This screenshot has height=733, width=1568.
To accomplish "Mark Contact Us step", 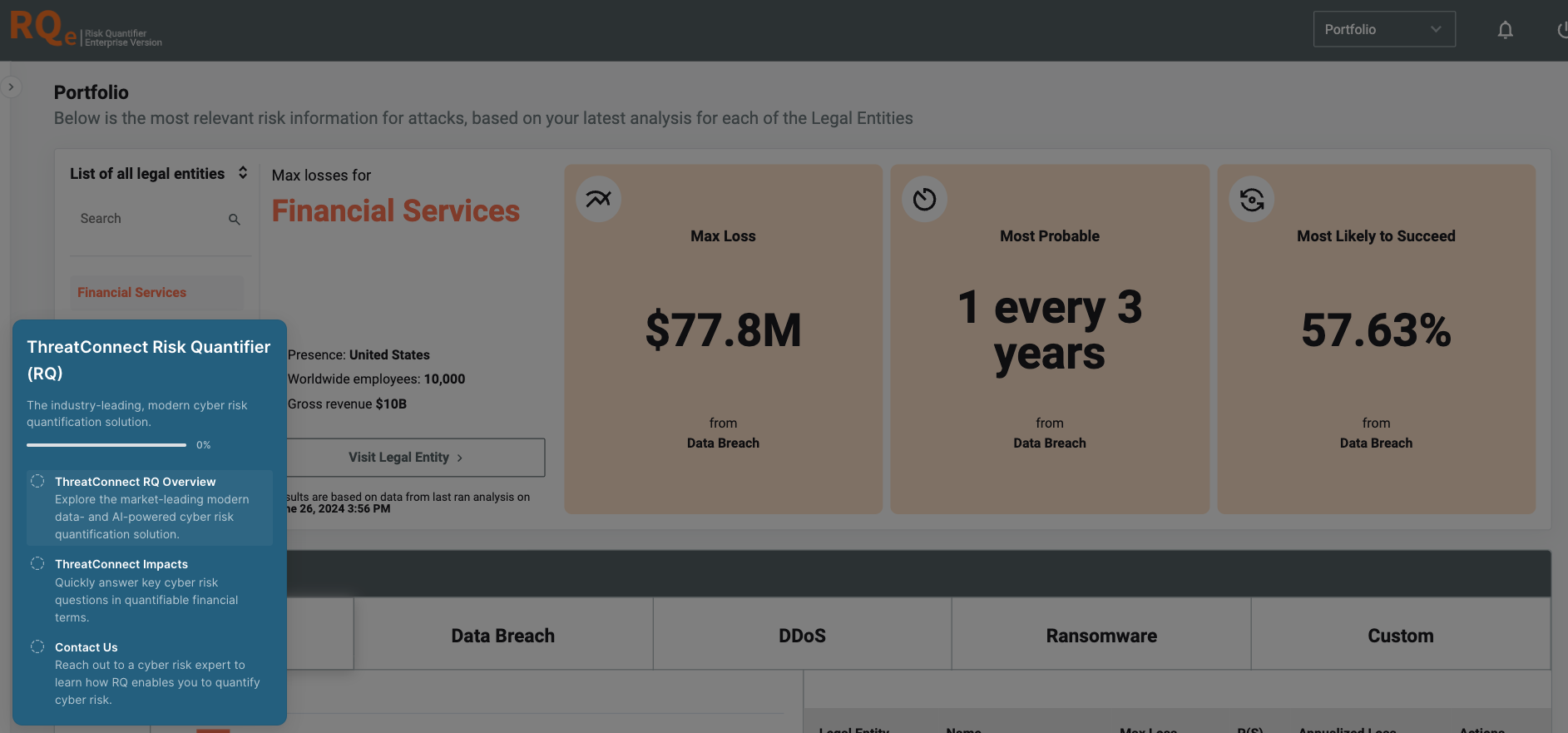I will pos(37,646).
